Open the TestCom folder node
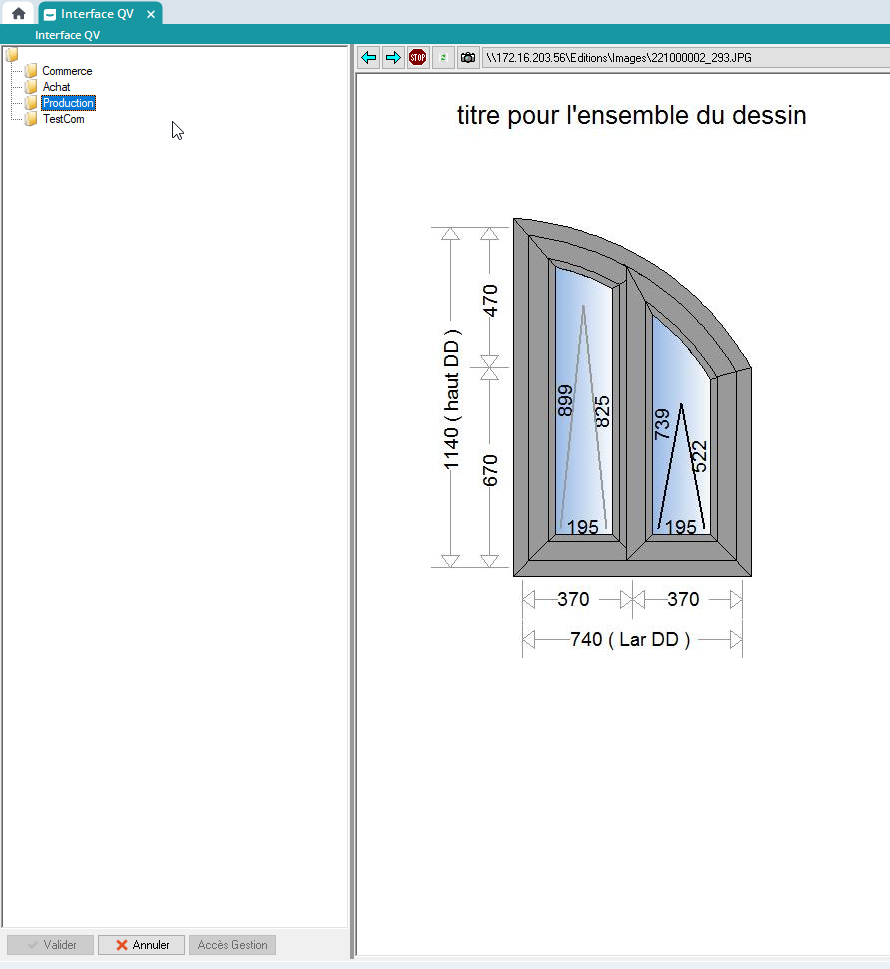890x969 pixels. (63, 119)
